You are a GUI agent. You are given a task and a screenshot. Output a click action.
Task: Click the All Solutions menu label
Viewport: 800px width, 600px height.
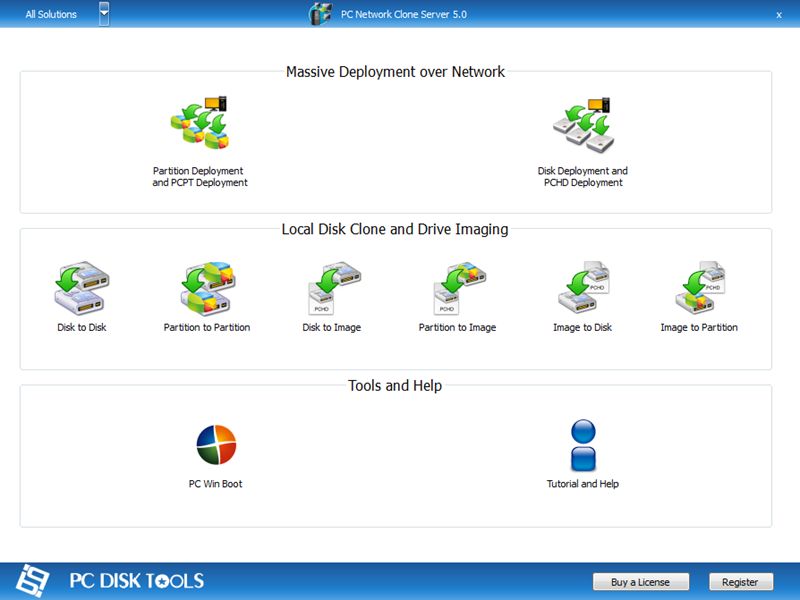coord(51,14)
